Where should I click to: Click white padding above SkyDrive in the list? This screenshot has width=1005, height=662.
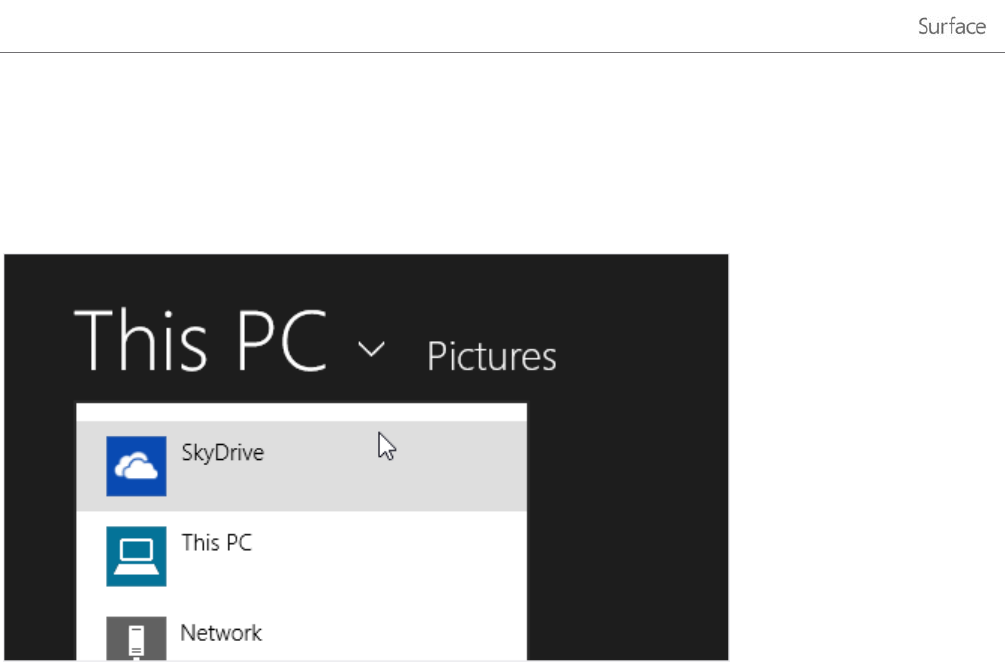pos(300,412)
